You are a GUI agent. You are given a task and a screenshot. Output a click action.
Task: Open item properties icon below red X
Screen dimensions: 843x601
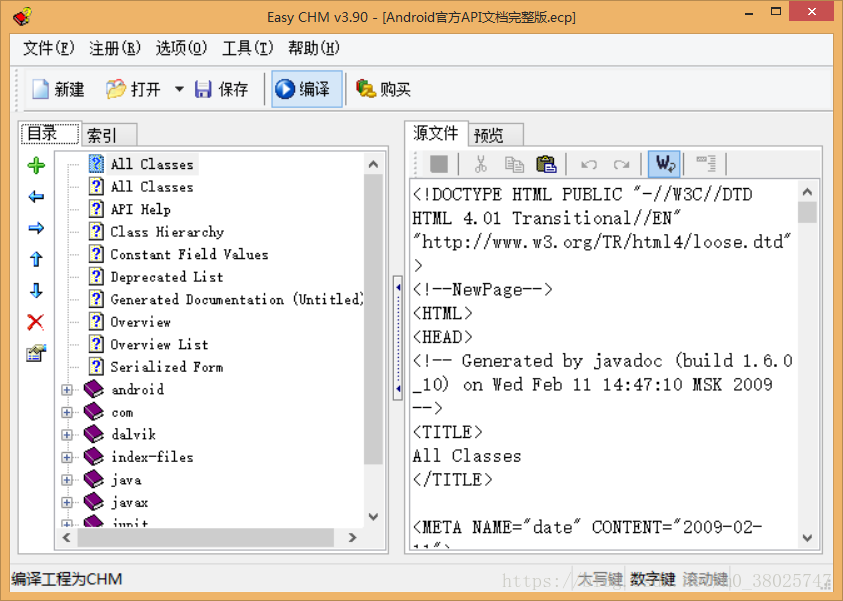[x=36, y=353]
